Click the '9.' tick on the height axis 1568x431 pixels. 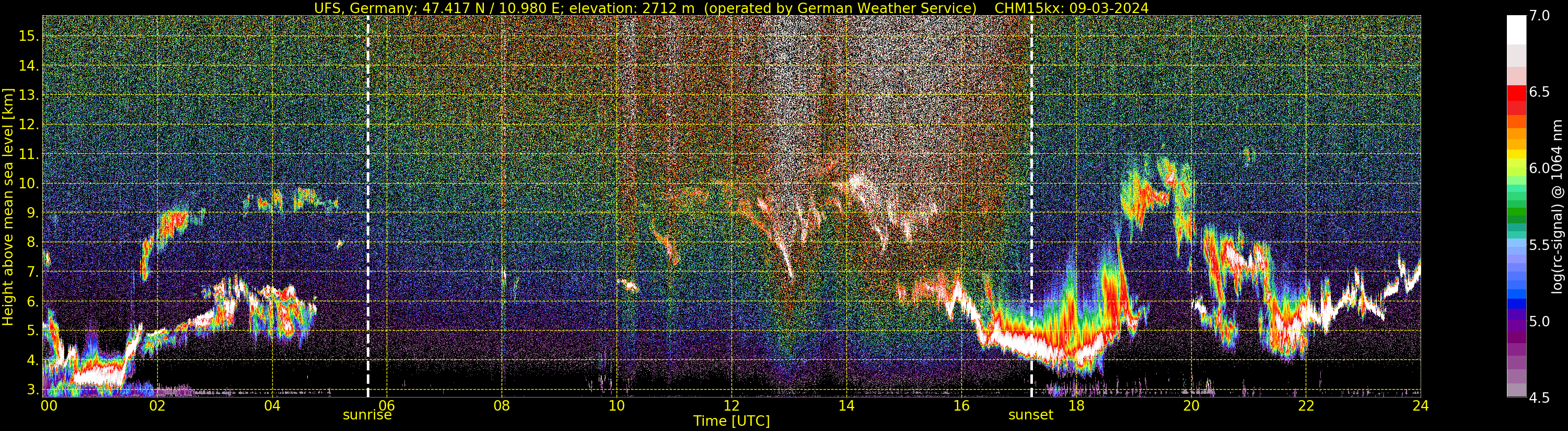(x=32, y=213)
